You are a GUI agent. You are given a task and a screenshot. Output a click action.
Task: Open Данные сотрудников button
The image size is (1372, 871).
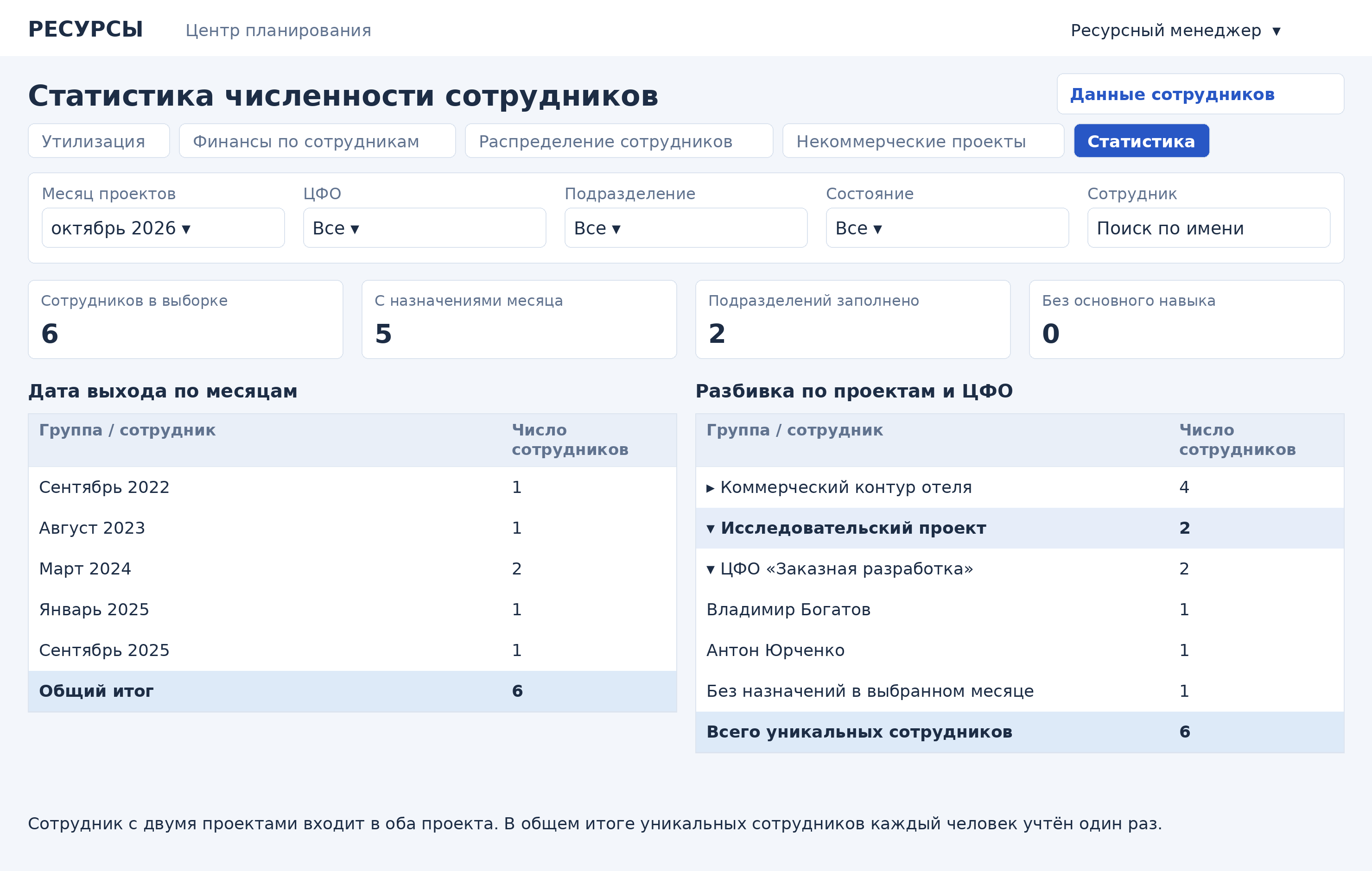coord(1200,94)
